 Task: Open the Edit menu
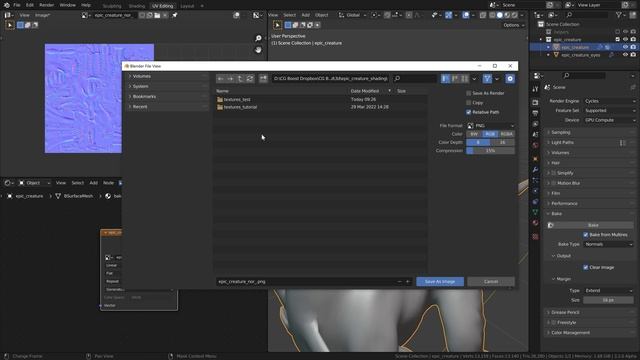(x=30, y=5)
